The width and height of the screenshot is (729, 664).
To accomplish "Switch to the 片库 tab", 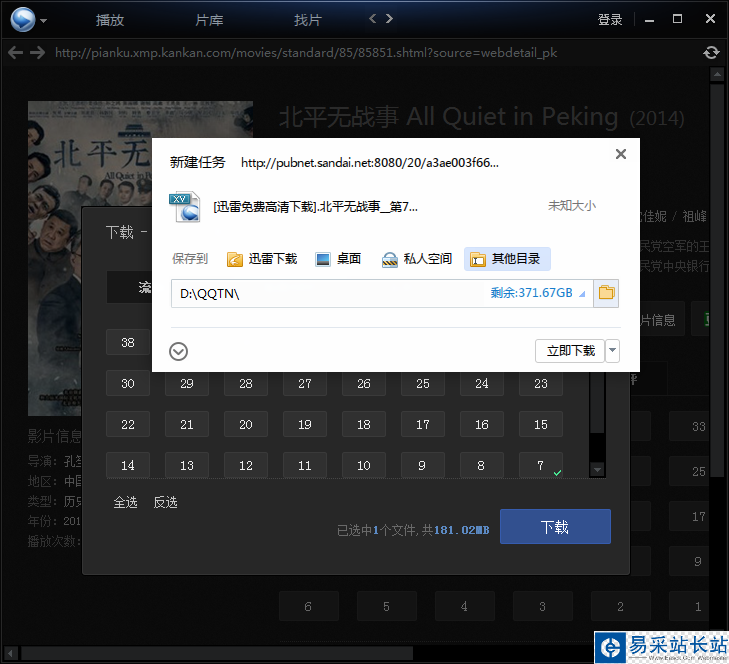I will [x=209, y=20].
